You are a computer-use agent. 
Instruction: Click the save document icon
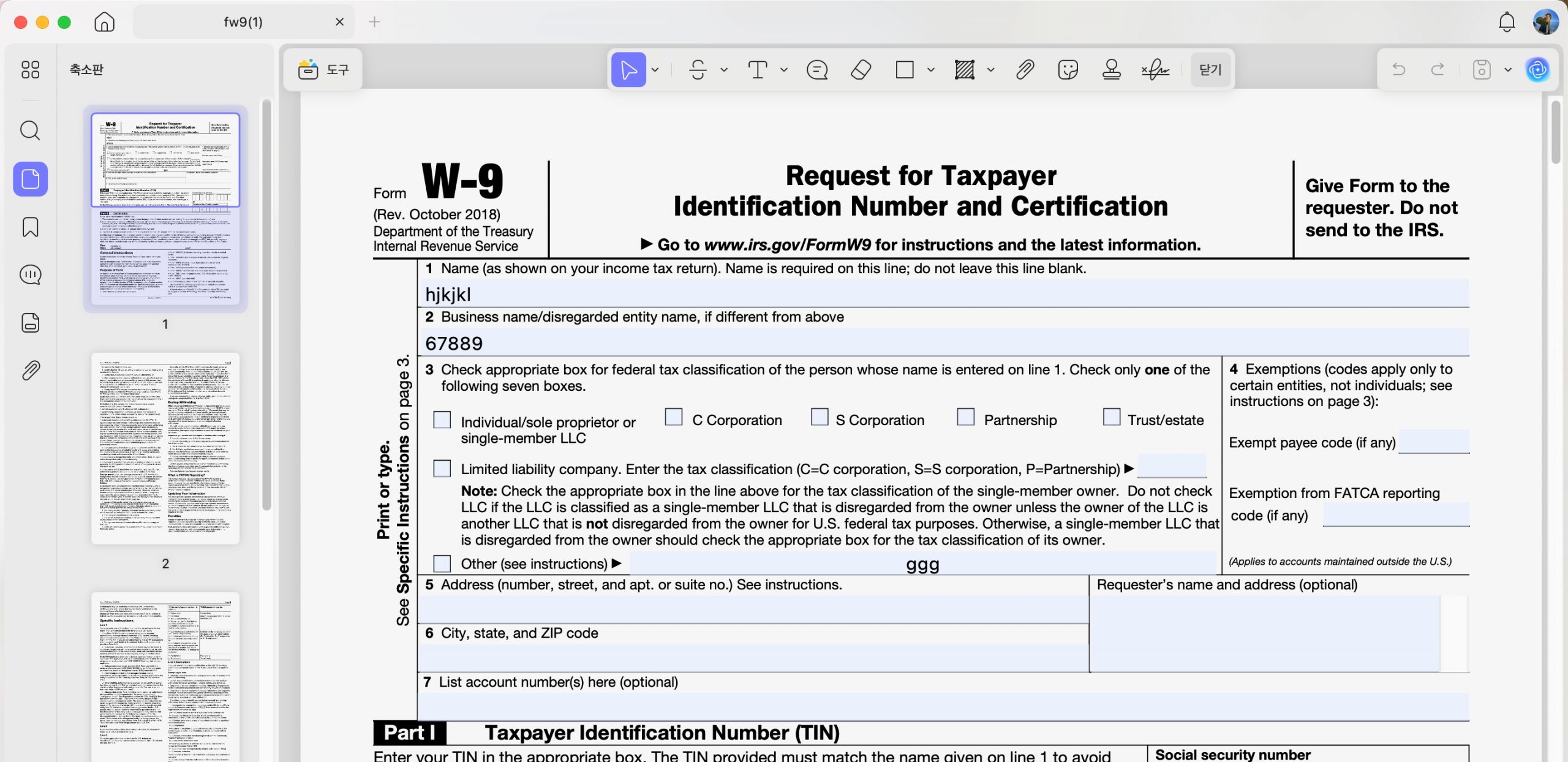click(1481, 69)
